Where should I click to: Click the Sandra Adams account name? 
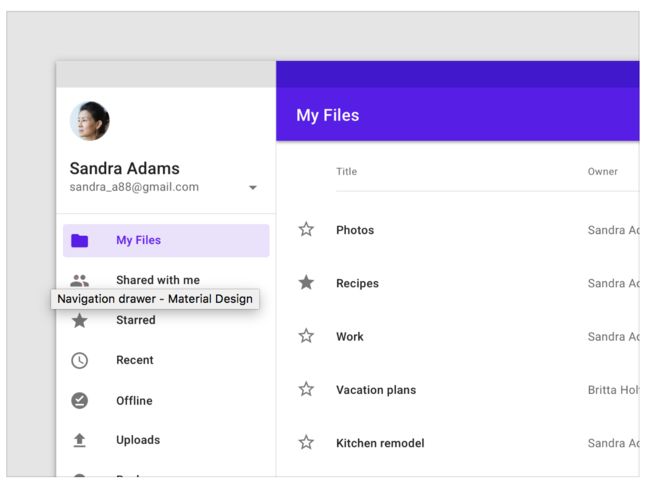tap(125, 168)
